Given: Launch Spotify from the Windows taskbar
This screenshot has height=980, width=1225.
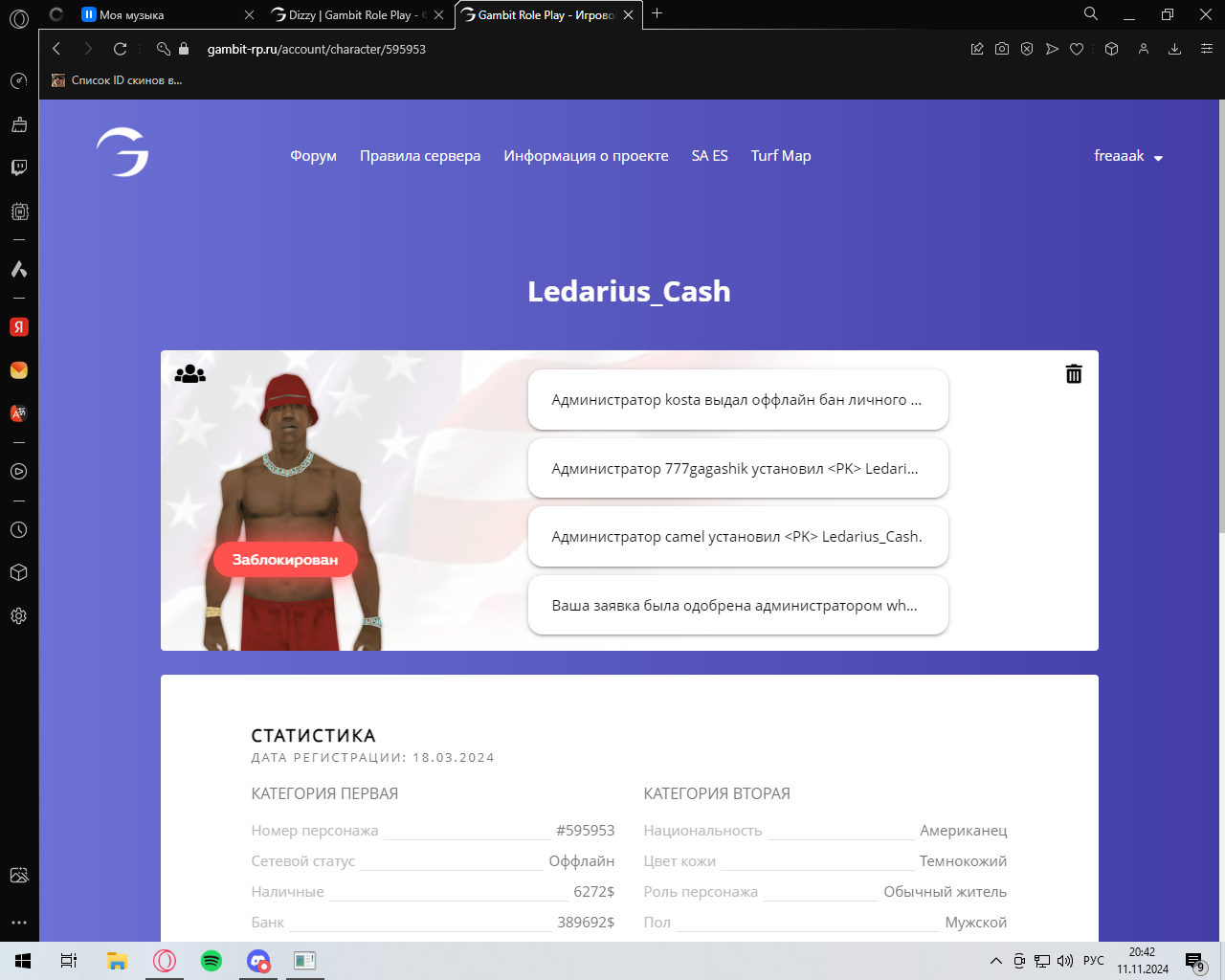Looking at the screenshot, I should pos(212,961).
